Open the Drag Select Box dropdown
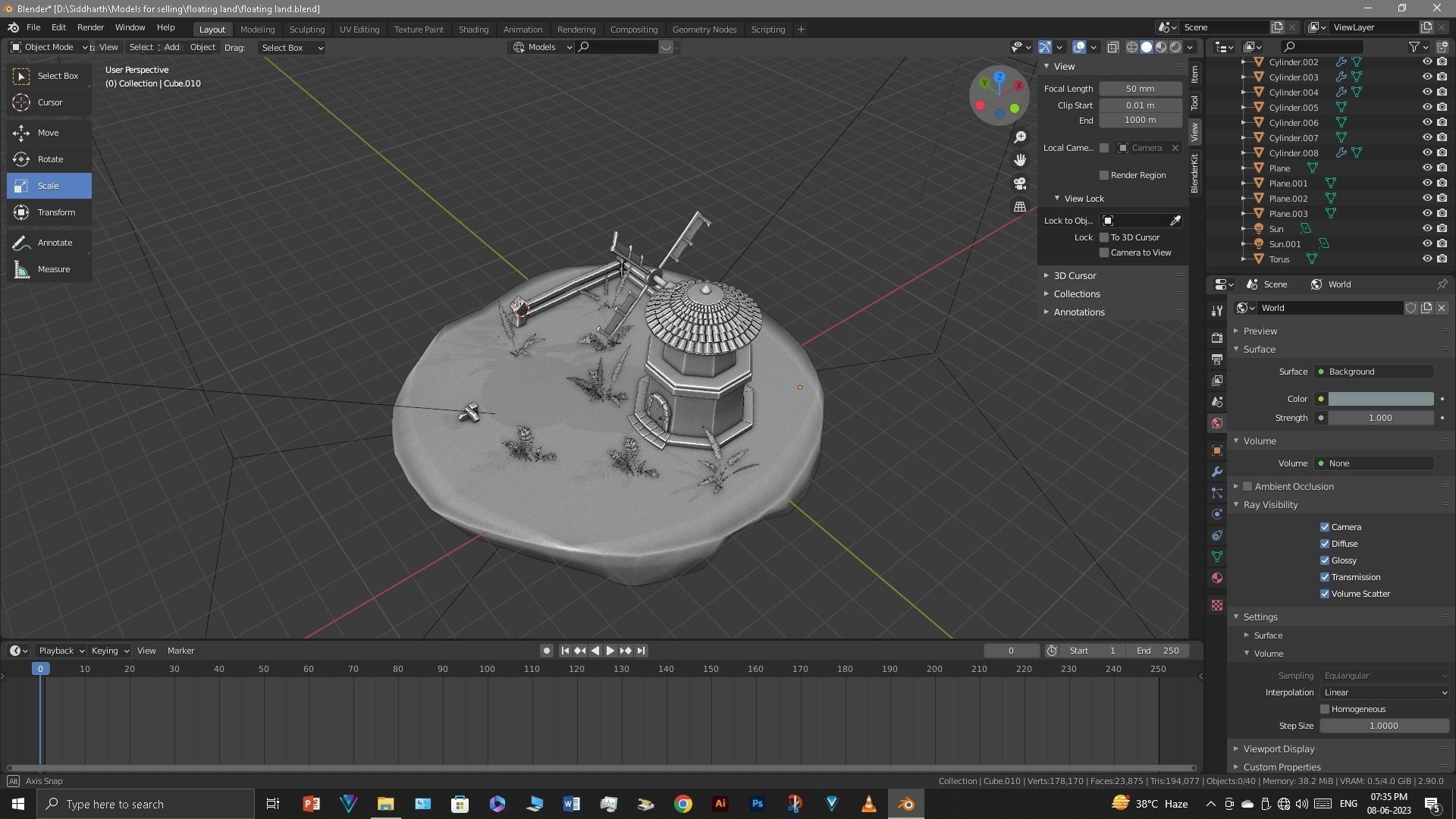The height and width of the screenshot is (819, 1456). tap(292, 47)
